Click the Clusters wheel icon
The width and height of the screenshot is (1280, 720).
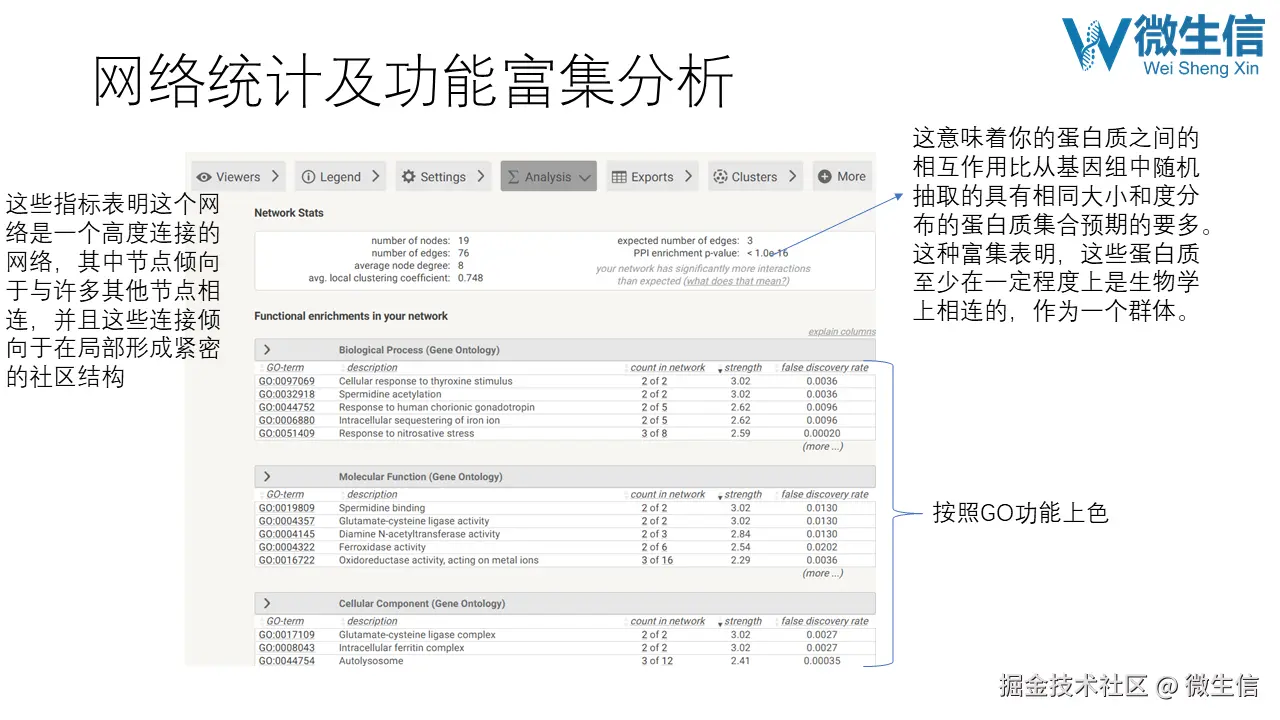(x=722, y=176)
